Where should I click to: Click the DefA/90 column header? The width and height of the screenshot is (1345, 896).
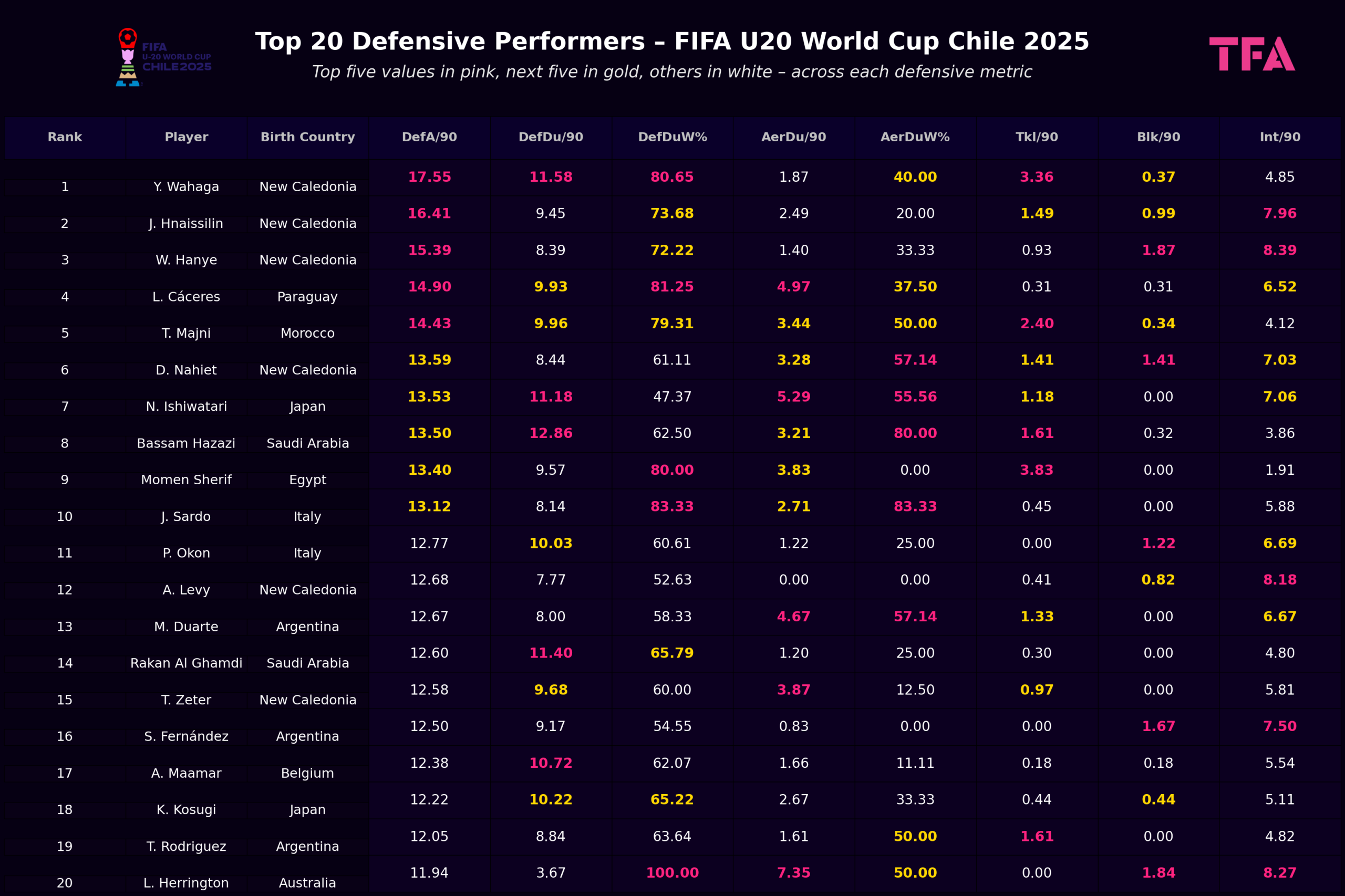[429, 137]
